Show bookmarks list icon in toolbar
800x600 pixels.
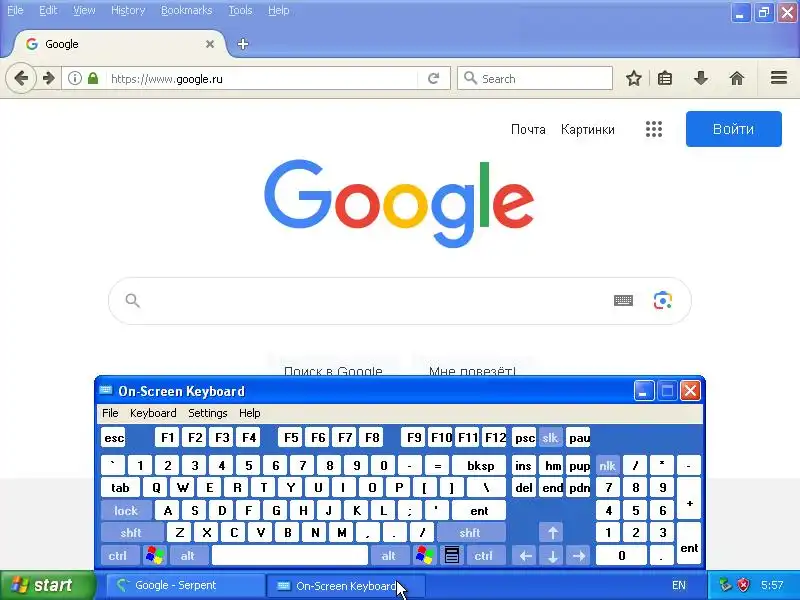(665, 79)
